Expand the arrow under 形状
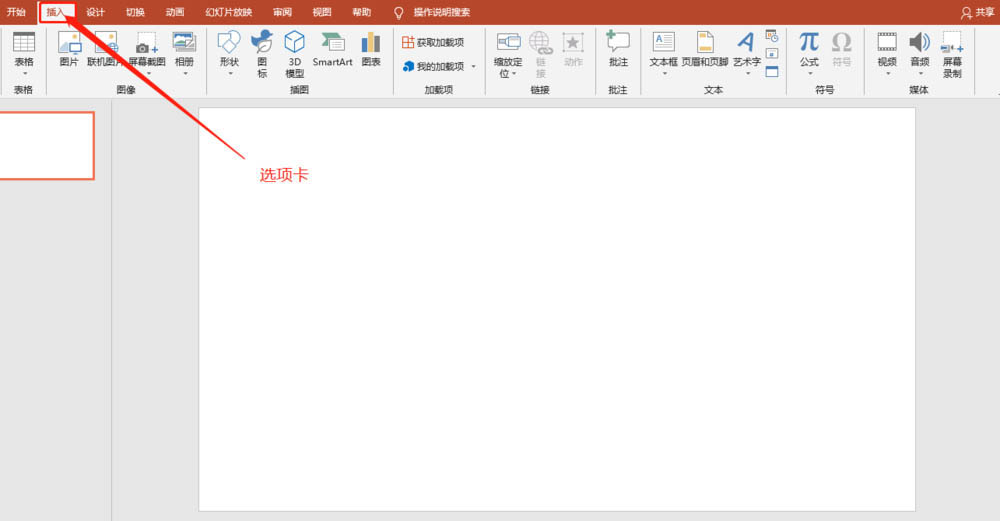 click(x=230, y=74)
